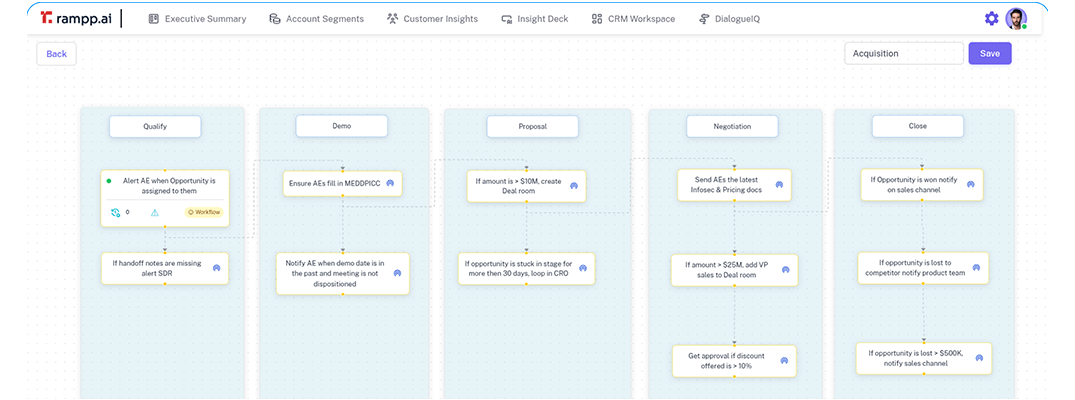
Task: Click the sync icon in Alert AE card
Action: pyautogui.click(x=116, y=212)
